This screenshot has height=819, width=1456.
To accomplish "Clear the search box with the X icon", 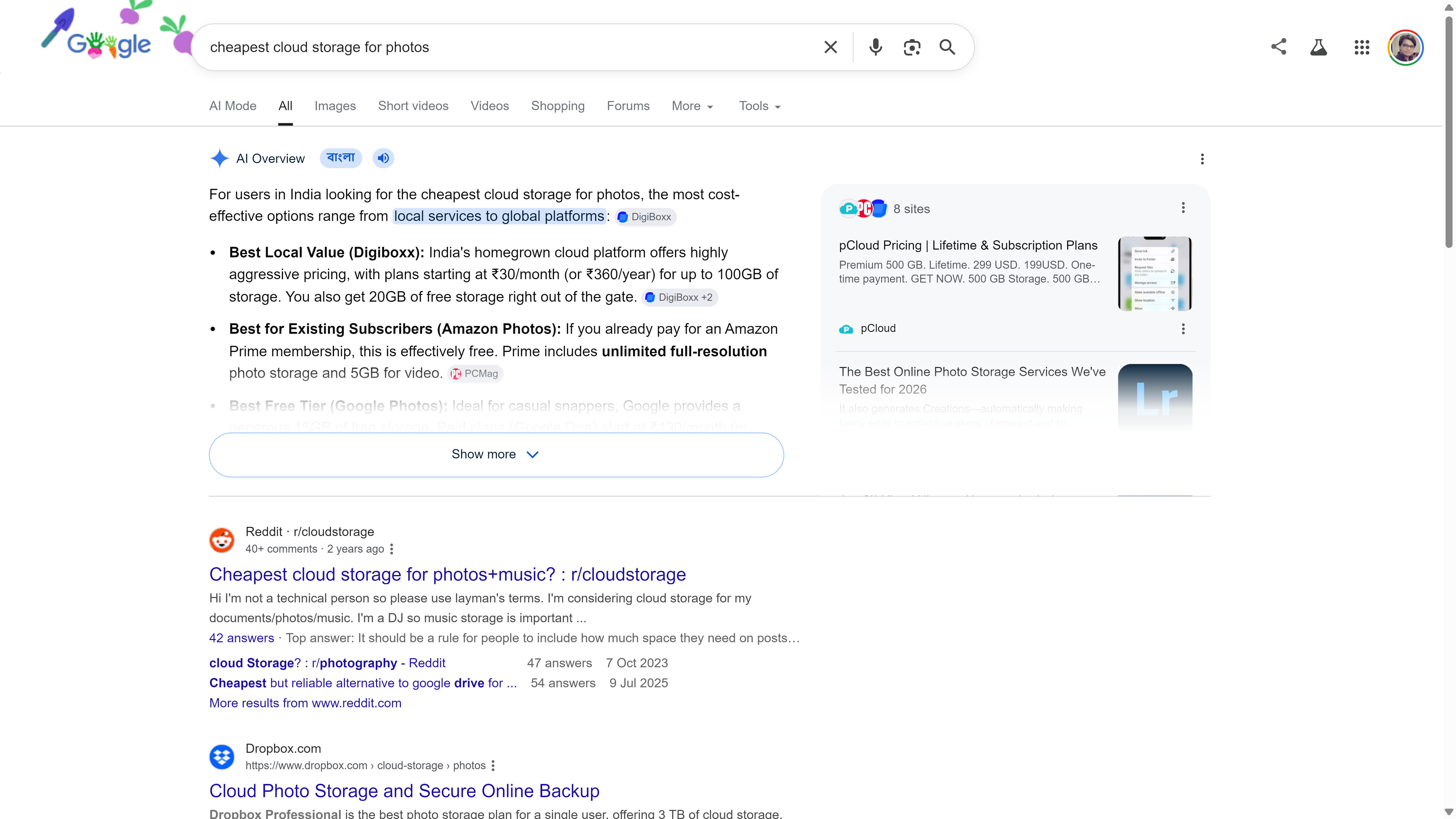I will coord(830,47).
